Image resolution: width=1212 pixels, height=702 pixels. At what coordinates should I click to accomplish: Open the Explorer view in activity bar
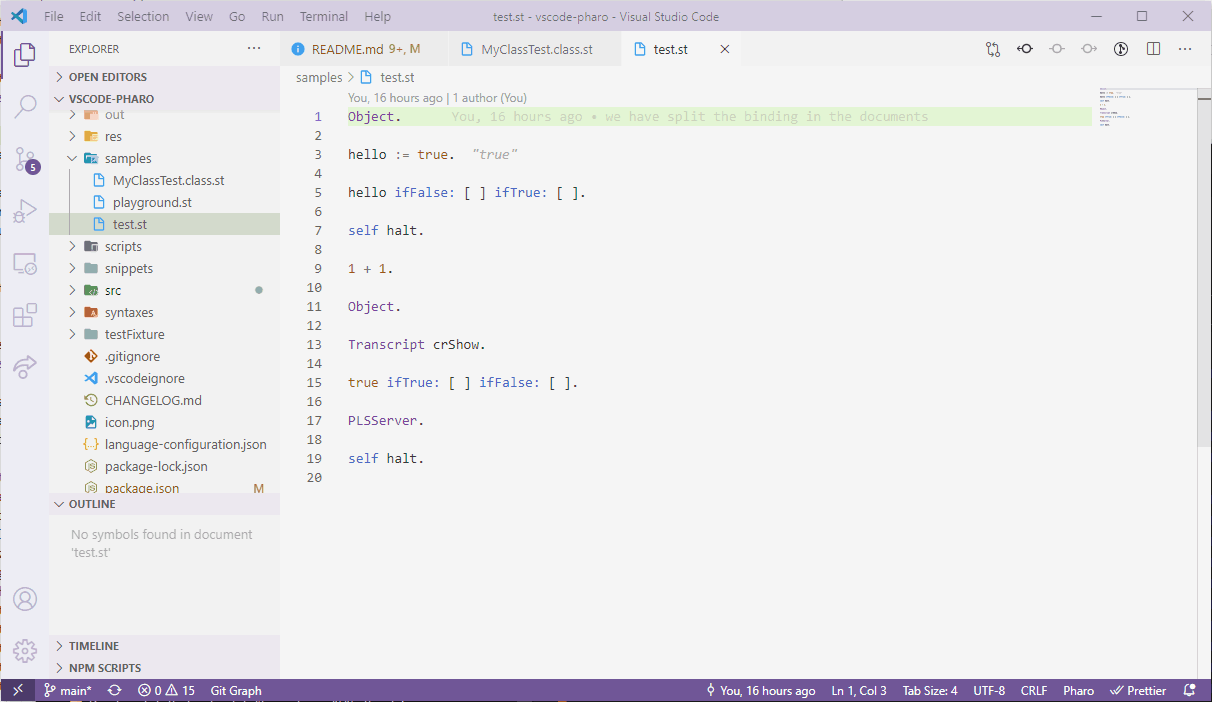click(25, 55)
